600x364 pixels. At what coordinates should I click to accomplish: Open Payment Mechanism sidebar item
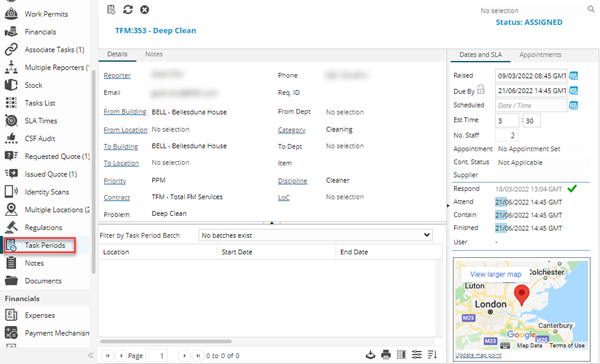pos(57,333)
